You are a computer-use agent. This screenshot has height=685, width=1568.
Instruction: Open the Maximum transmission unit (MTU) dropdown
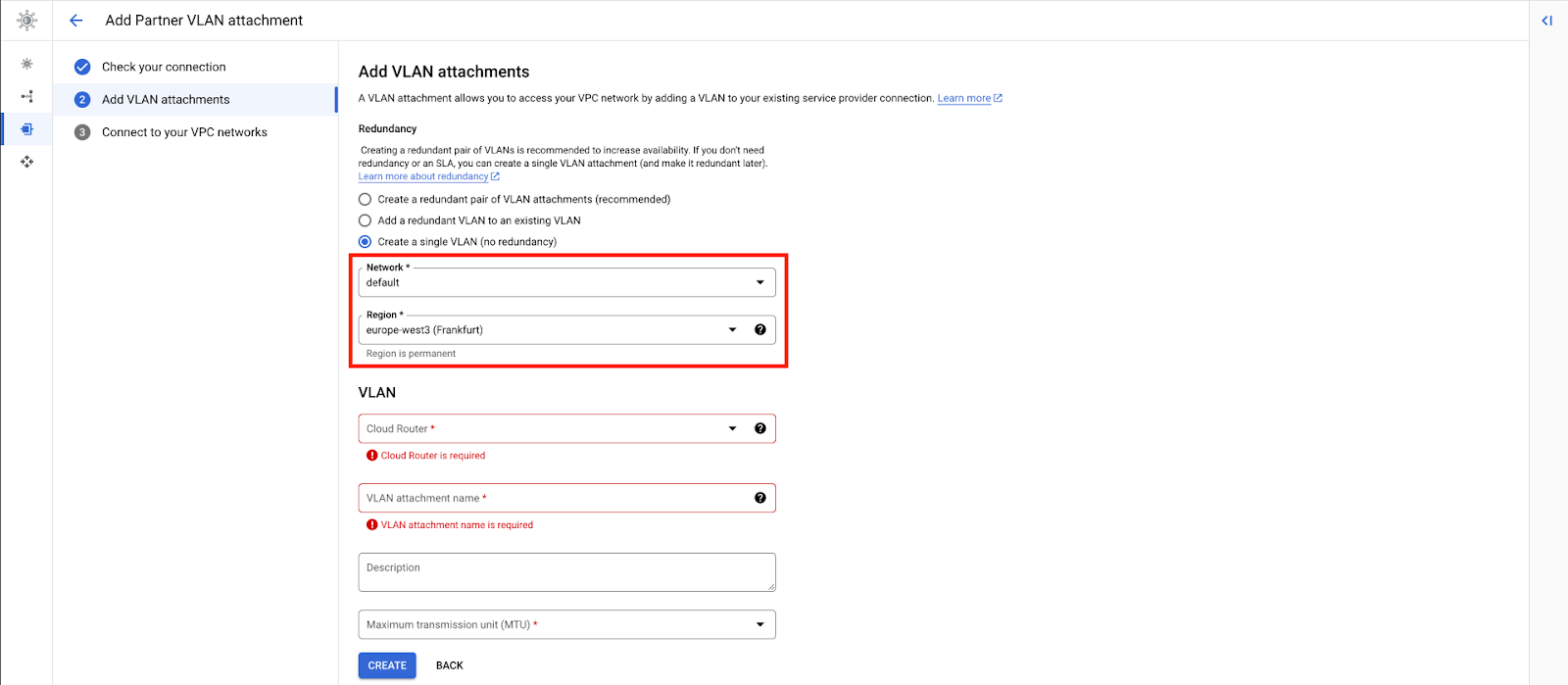[566, 624]
